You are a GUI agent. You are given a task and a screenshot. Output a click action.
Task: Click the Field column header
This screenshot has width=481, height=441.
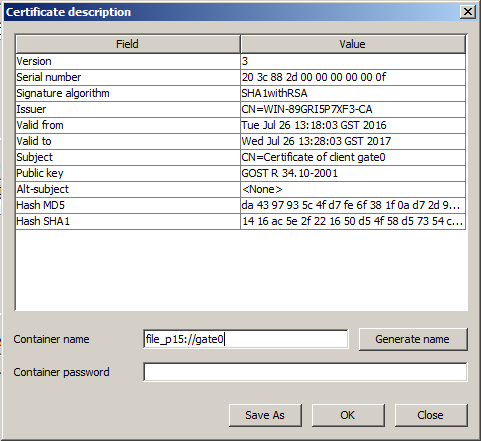click(x=128, y=44)
